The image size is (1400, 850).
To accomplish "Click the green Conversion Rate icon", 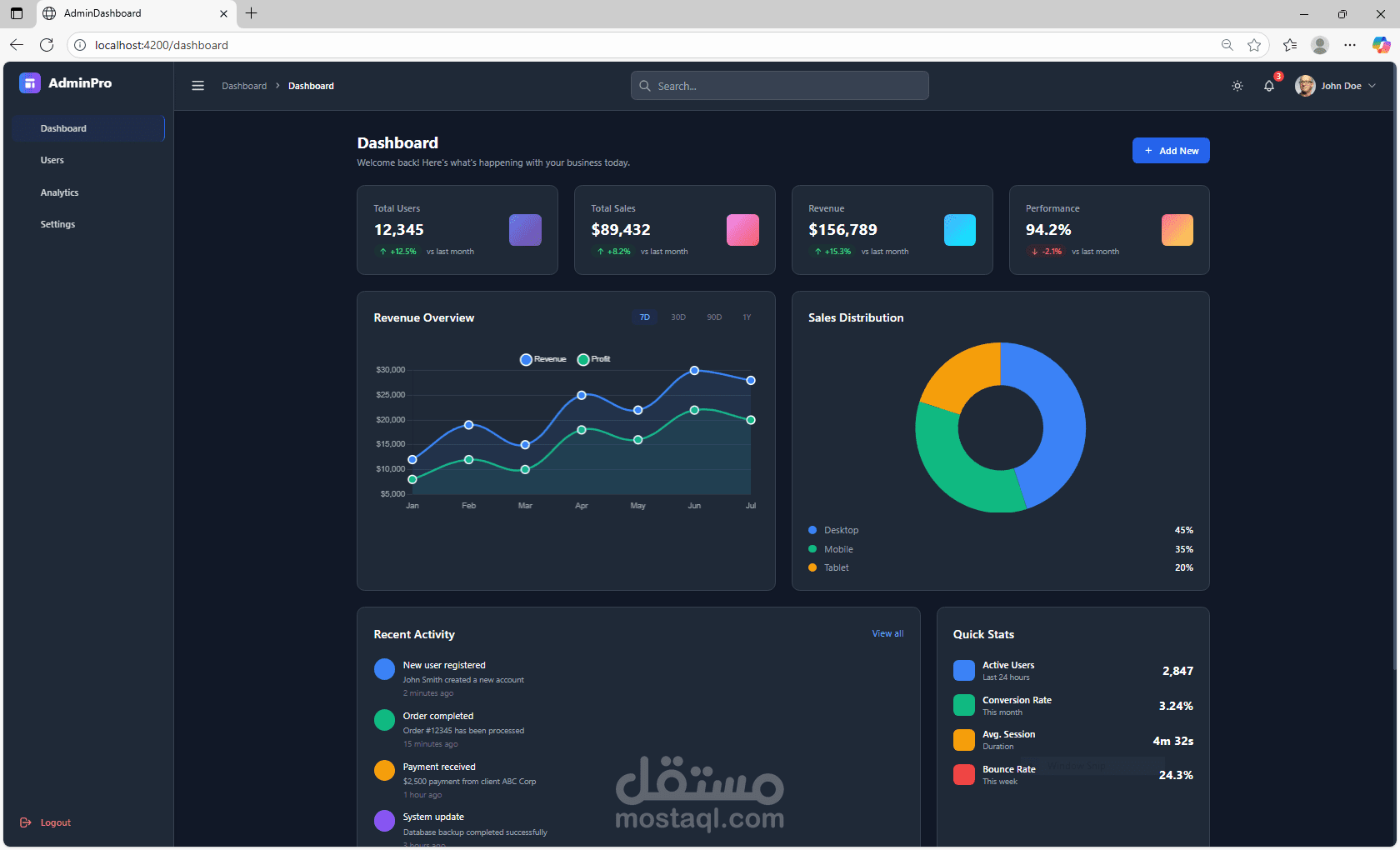I will [x=964, y=705].
